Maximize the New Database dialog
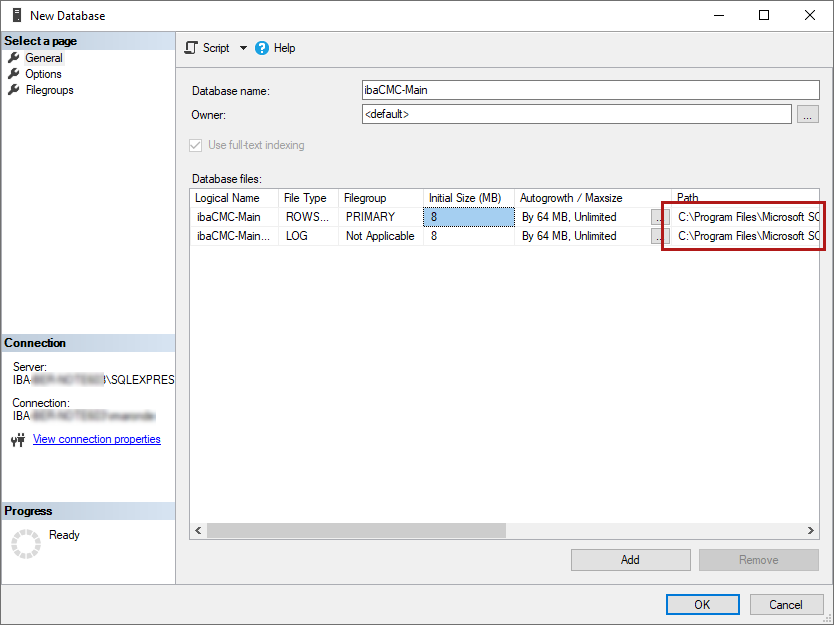The image size is (834, 625). pyautogui.click(x=764, y=15)
